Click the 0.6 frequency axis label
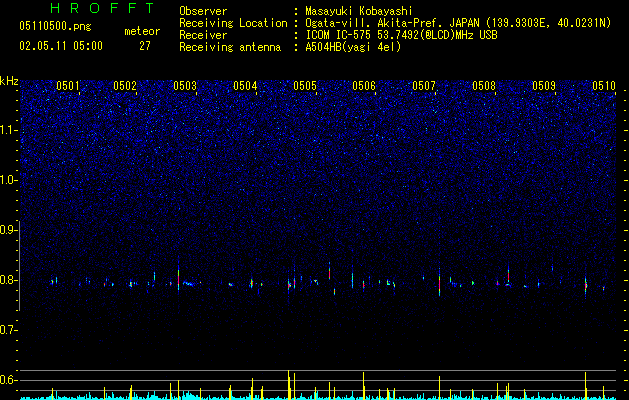 [x=8, y=380]
